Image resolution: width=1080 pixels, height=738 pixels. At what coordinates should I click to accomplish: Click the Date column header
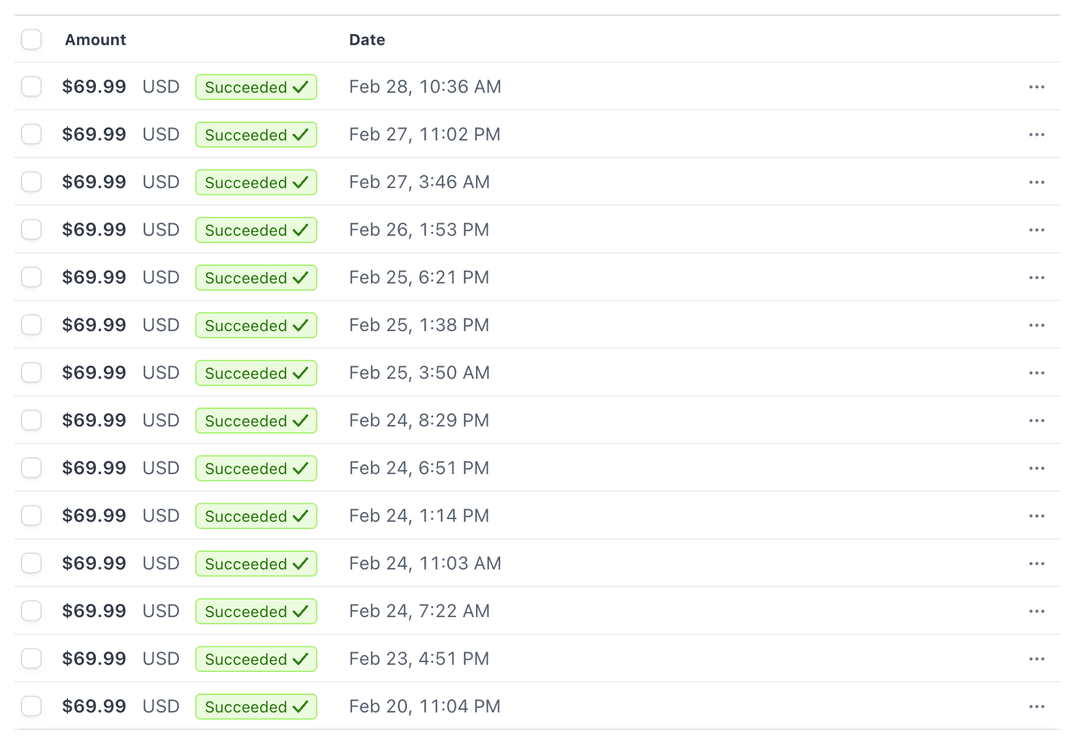367,39
